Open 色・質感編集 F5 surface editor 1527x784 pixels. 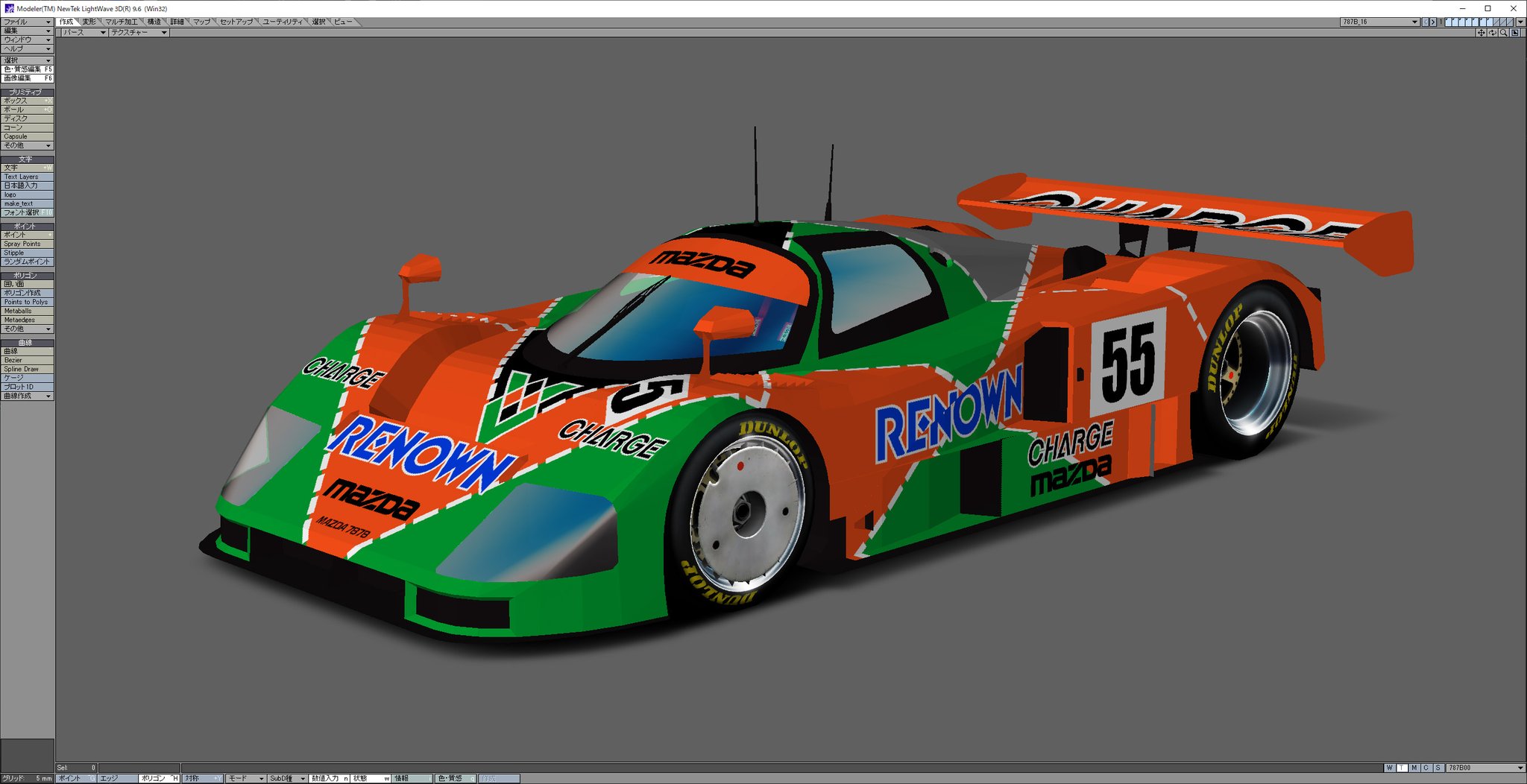[27, 69]
